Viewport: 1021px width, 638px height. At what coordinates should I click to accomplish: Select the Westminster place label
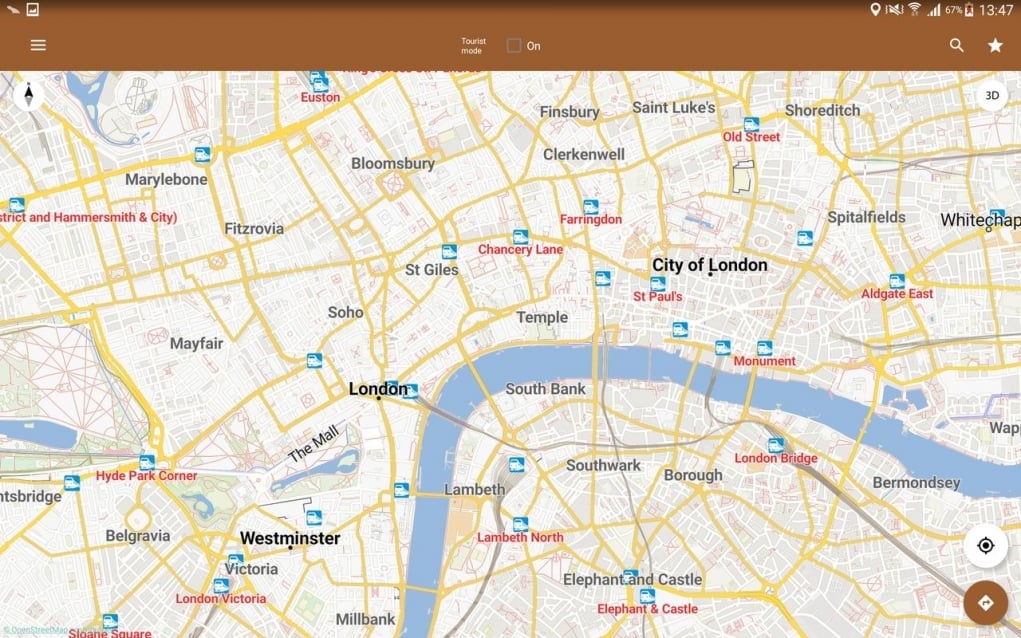point(290,538)
